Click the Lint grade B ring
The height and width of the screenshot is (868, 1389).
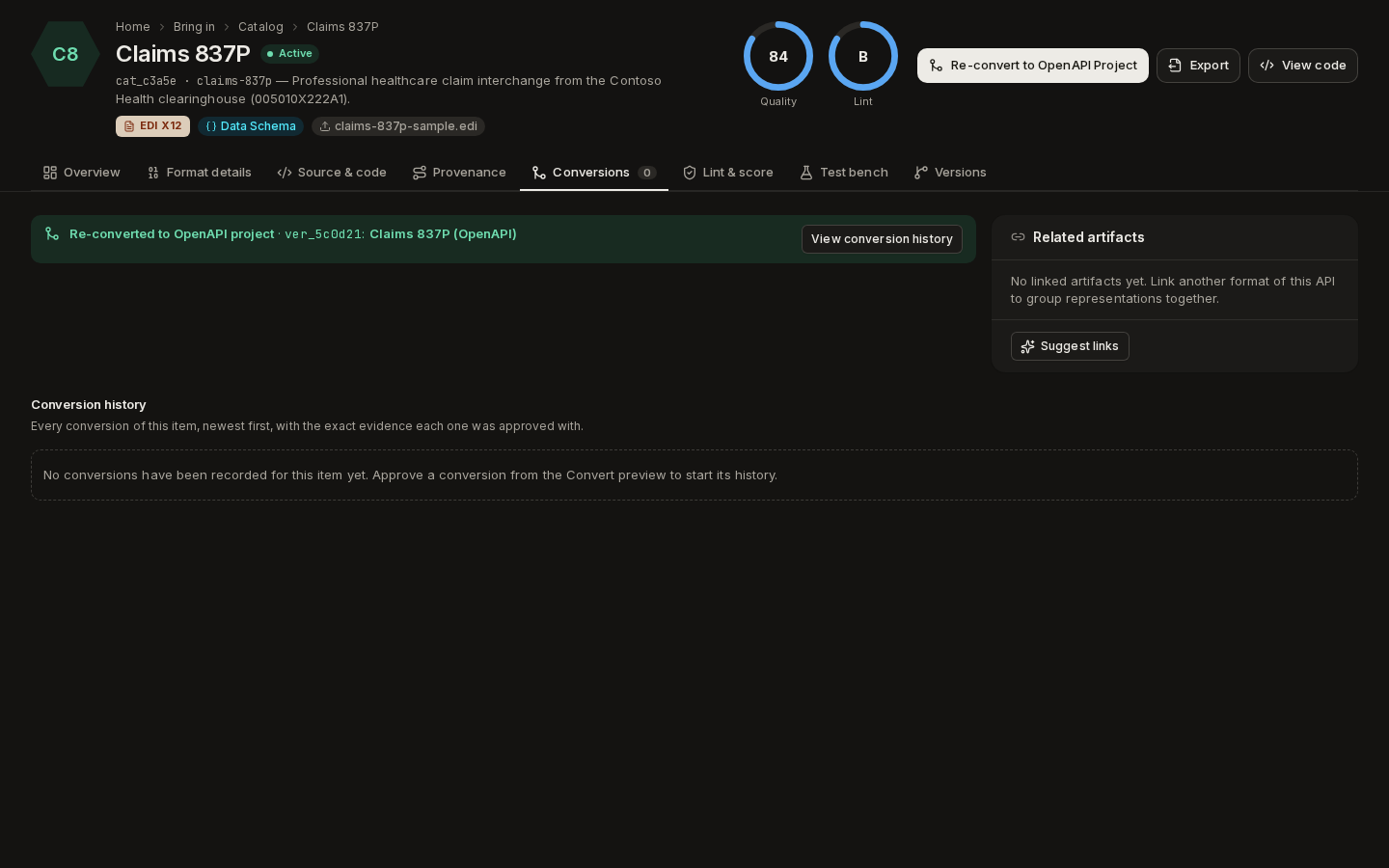click(863, 56)
